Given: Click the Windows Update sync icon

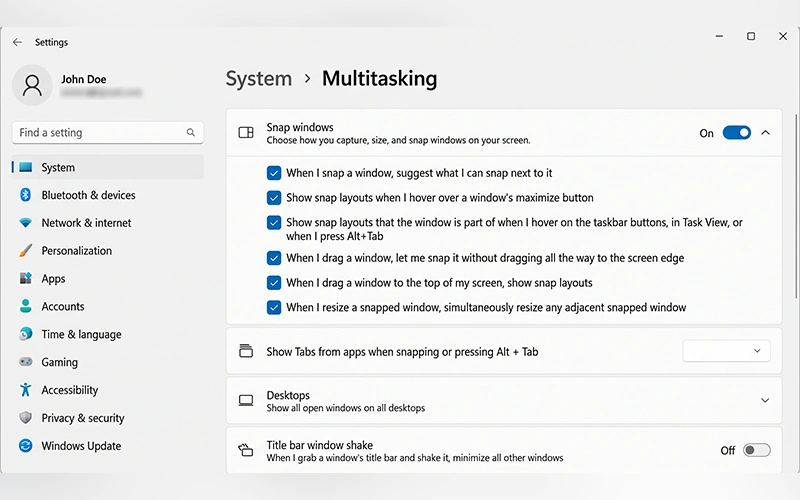Looking at the screenshot, I should pyautogui.click(x=26, y=445).
